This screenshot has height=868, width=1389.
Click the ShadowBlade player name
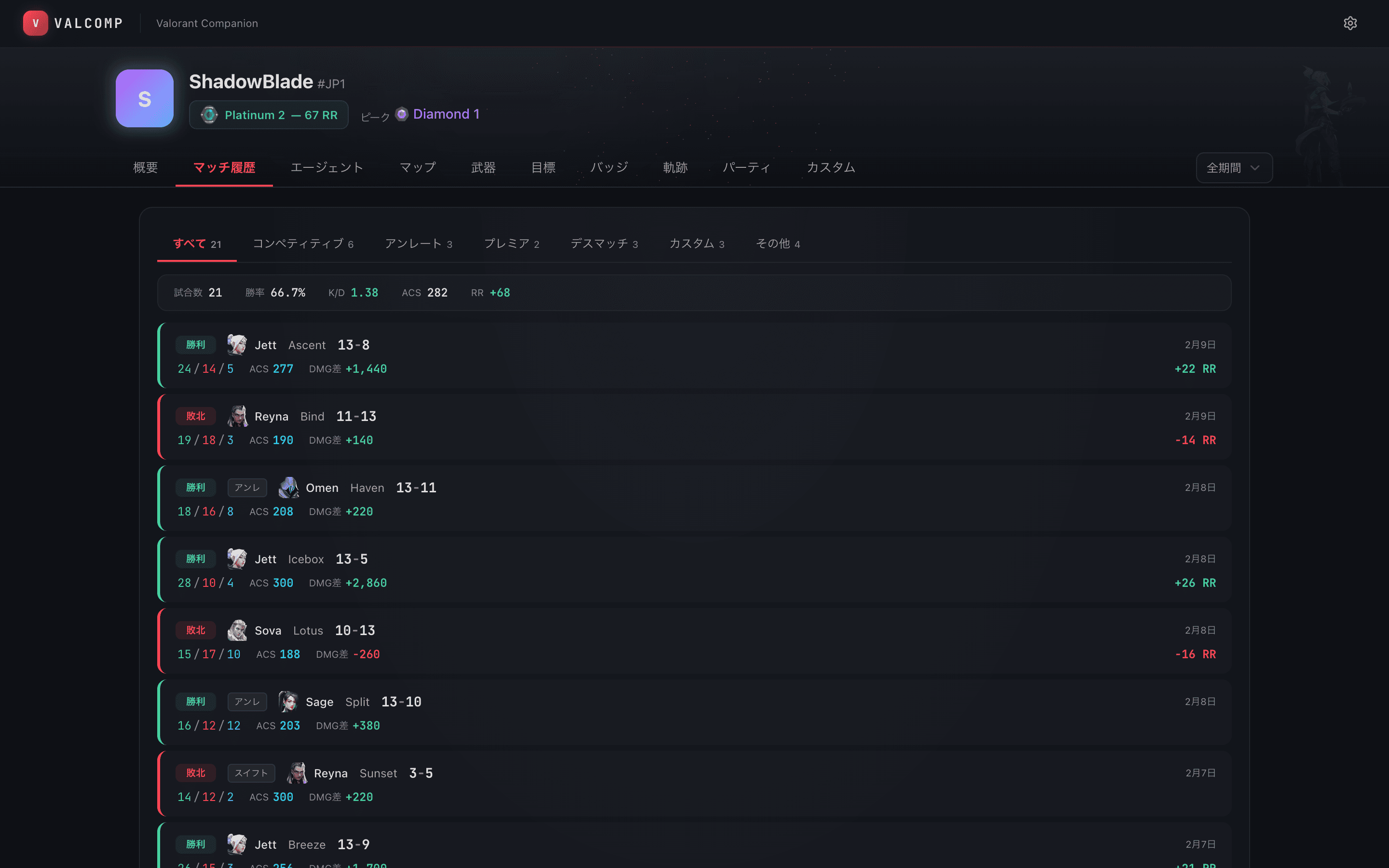click(251, 82)
